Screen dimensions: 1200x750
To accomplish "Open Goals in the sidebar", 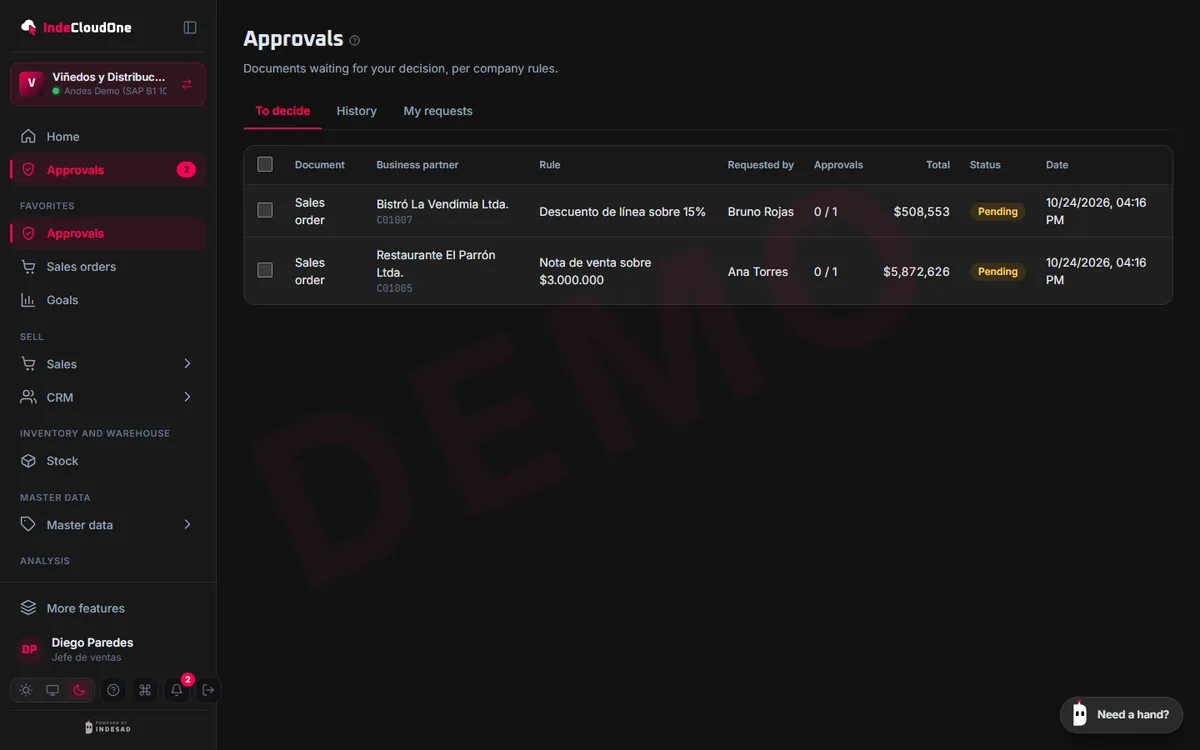I will tap(108, 300).
